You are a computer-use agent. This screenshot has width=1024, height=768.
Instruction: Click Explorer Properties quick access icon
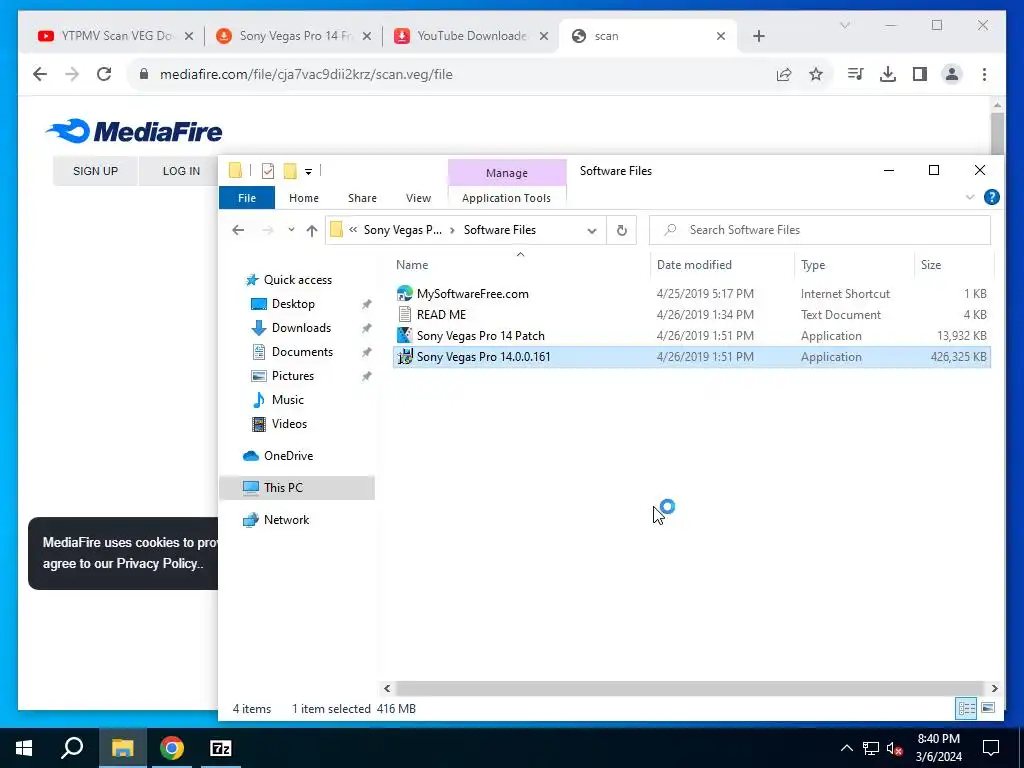268,171
